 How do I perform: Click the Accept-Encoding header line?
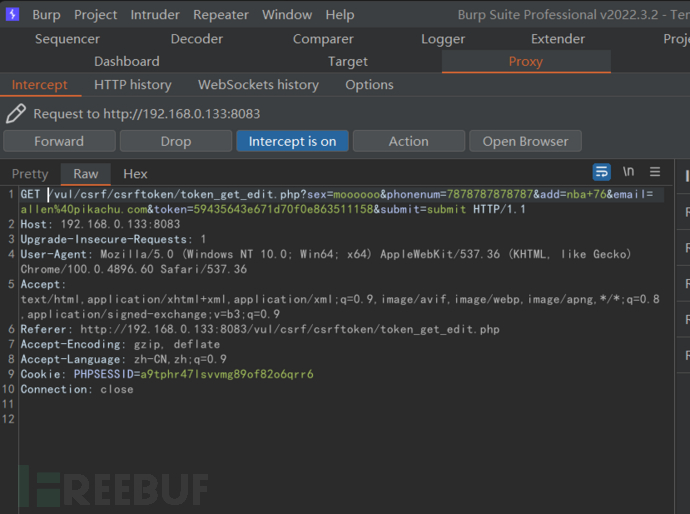tap(120, 344)
